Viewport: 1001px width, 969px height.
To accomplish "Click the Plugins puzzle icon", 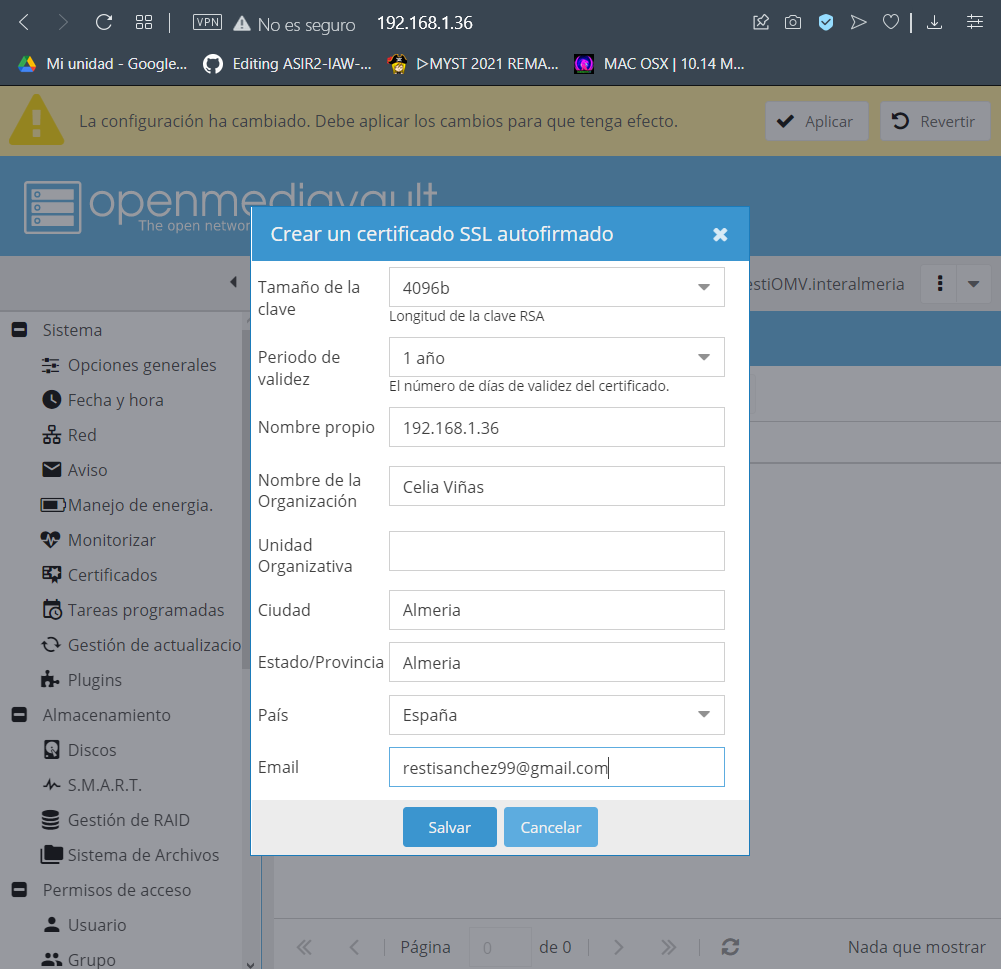I will click(x=50, y=680).
